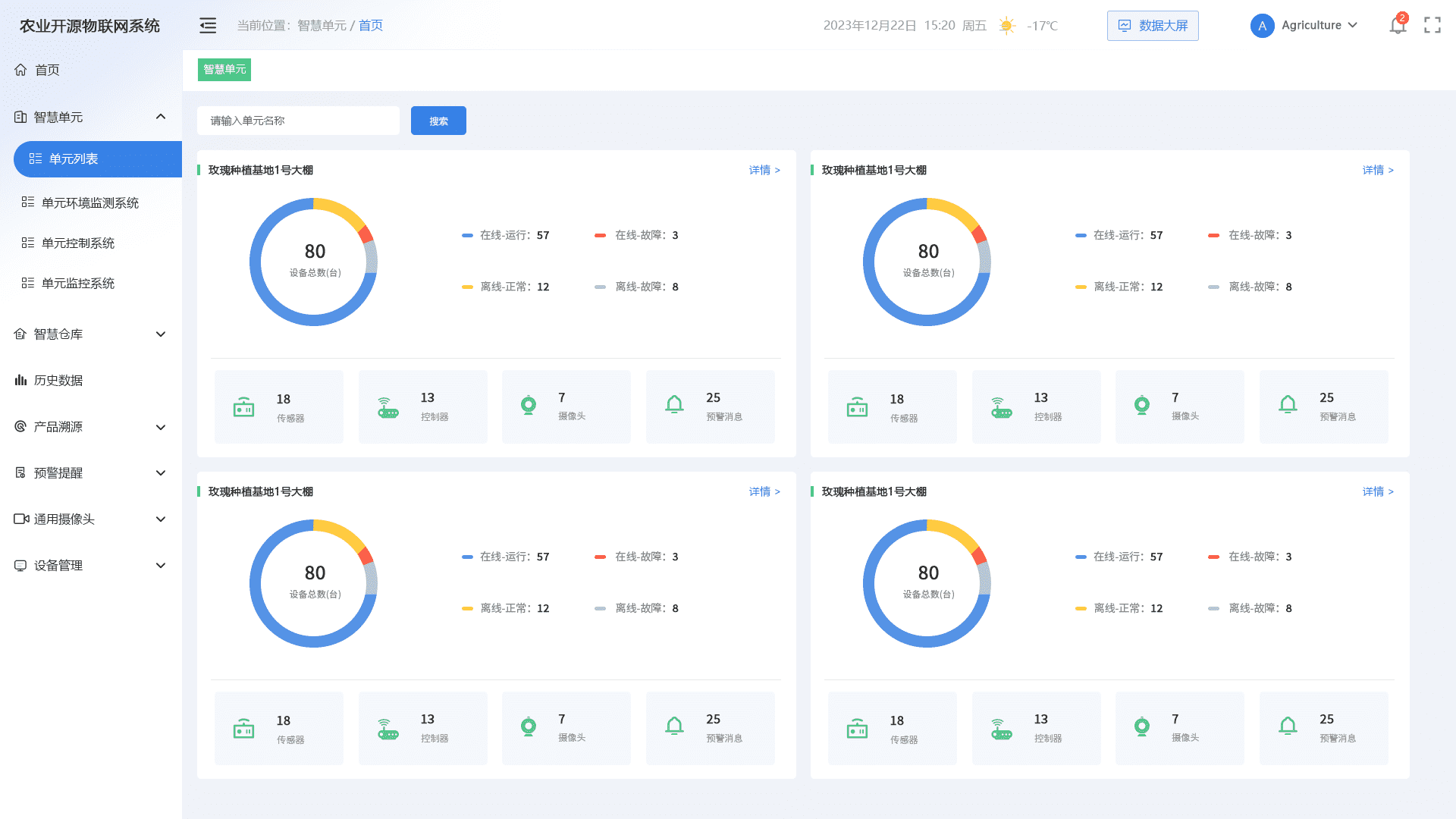Click the 传感器 sensor icon in first card

tap(243, 407)
